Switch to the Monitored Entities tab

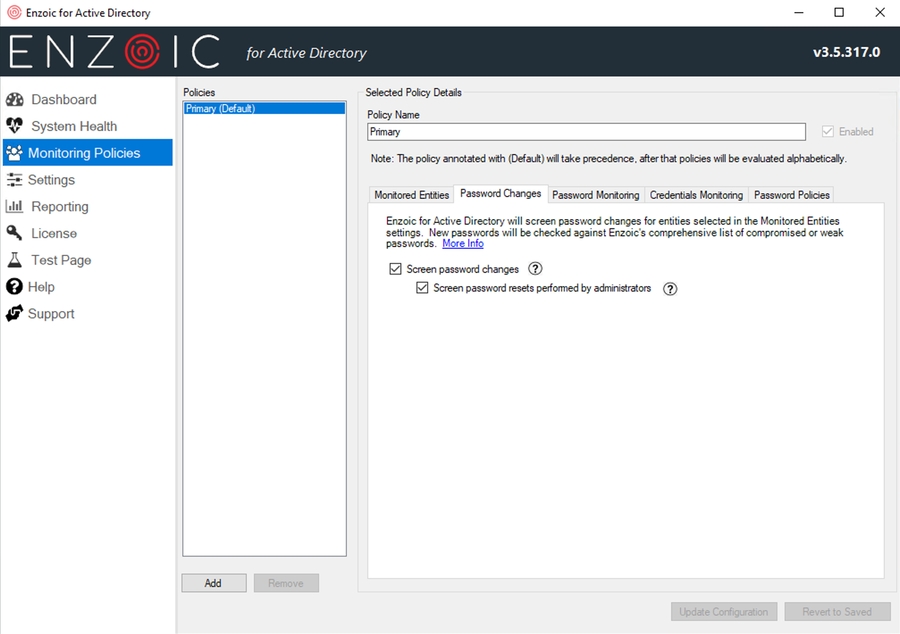[x=411, y=195]
